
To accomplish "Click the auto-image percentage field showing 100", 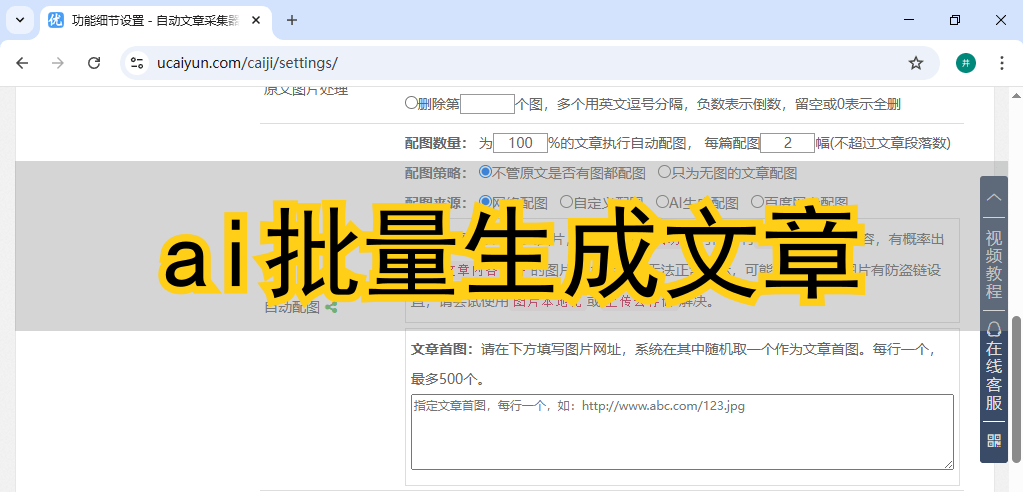I will pyautogui.click(x=520, y=143).
